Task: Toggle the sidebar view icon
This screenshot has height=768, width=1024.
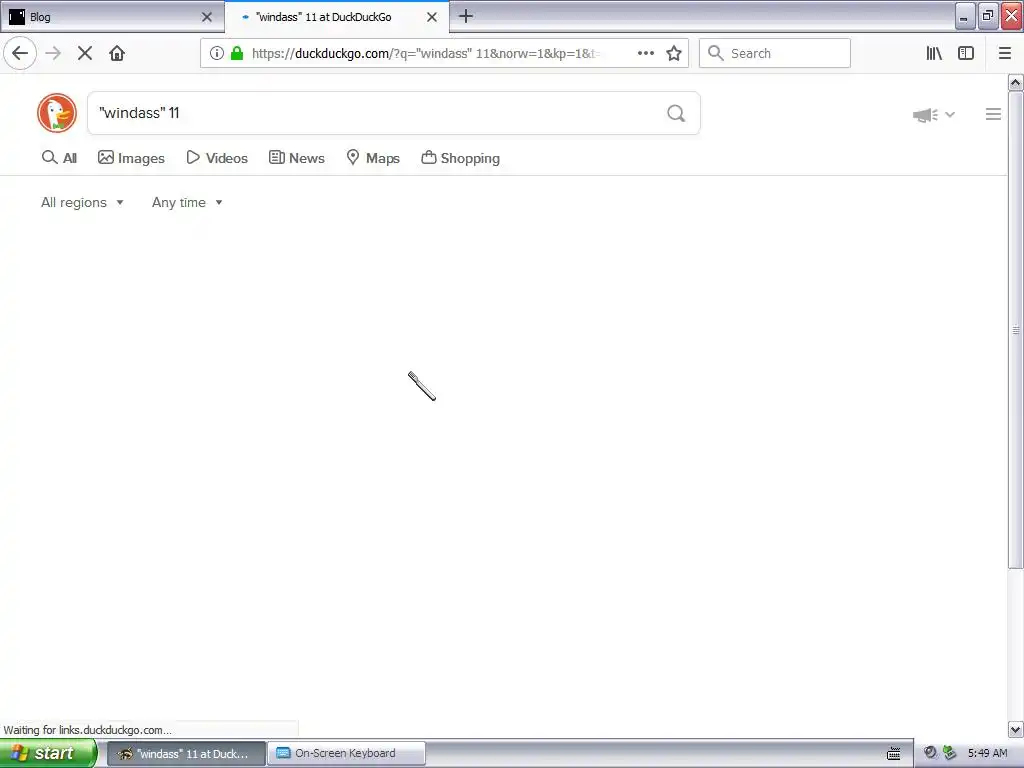Action: [x=966, y=53]
